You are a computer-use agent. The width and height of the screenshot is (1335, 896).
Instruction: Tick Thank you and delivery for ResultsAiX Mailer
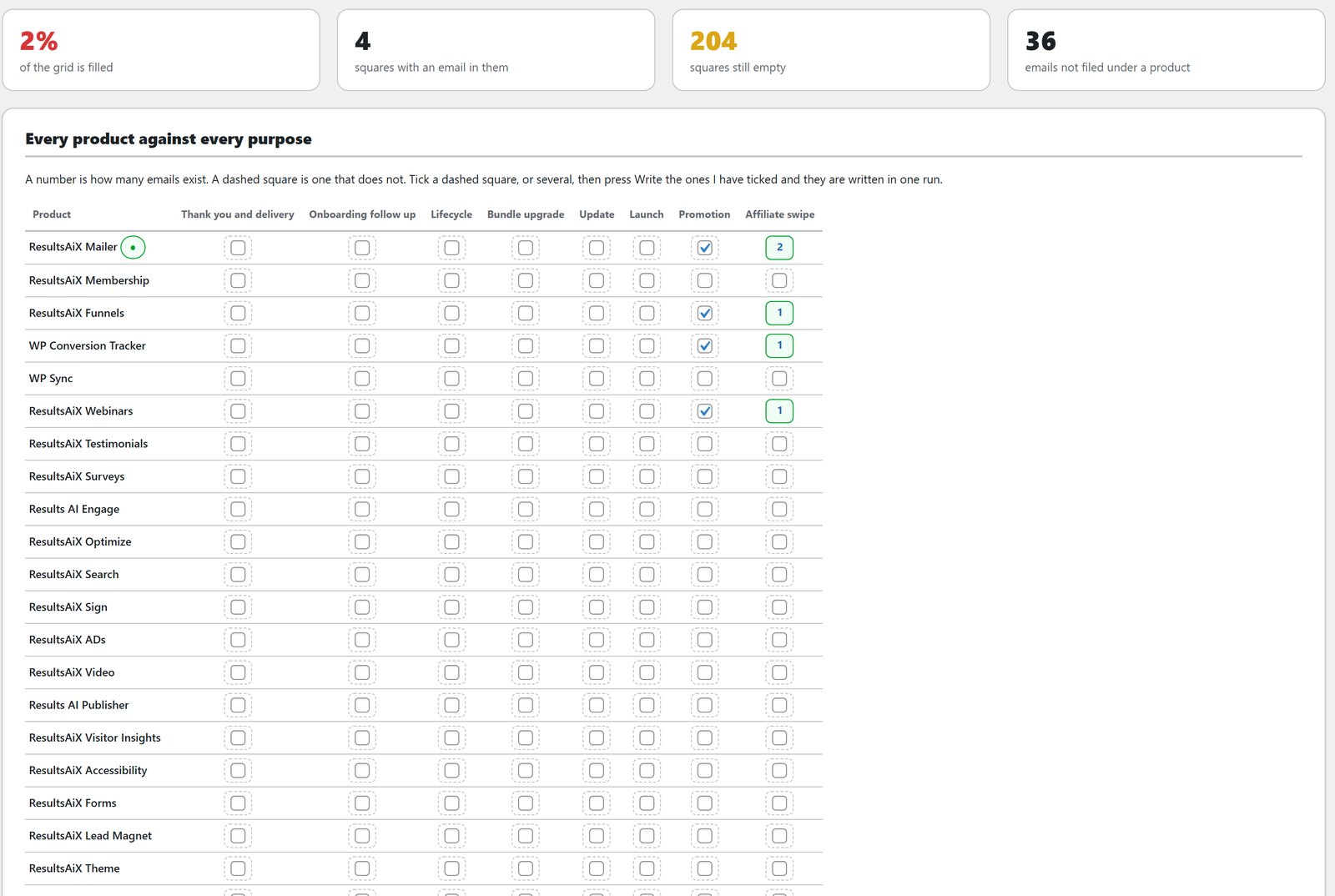point(238,248)
